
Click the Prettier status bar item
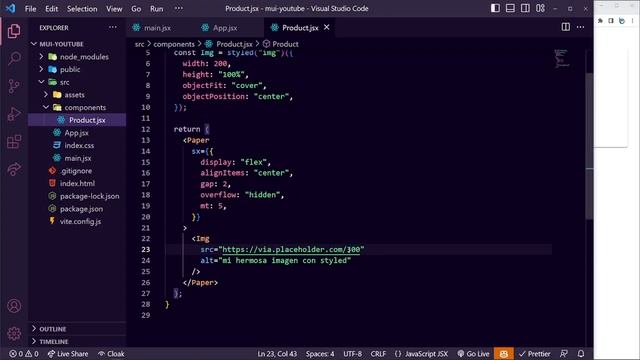pos(534,354)
